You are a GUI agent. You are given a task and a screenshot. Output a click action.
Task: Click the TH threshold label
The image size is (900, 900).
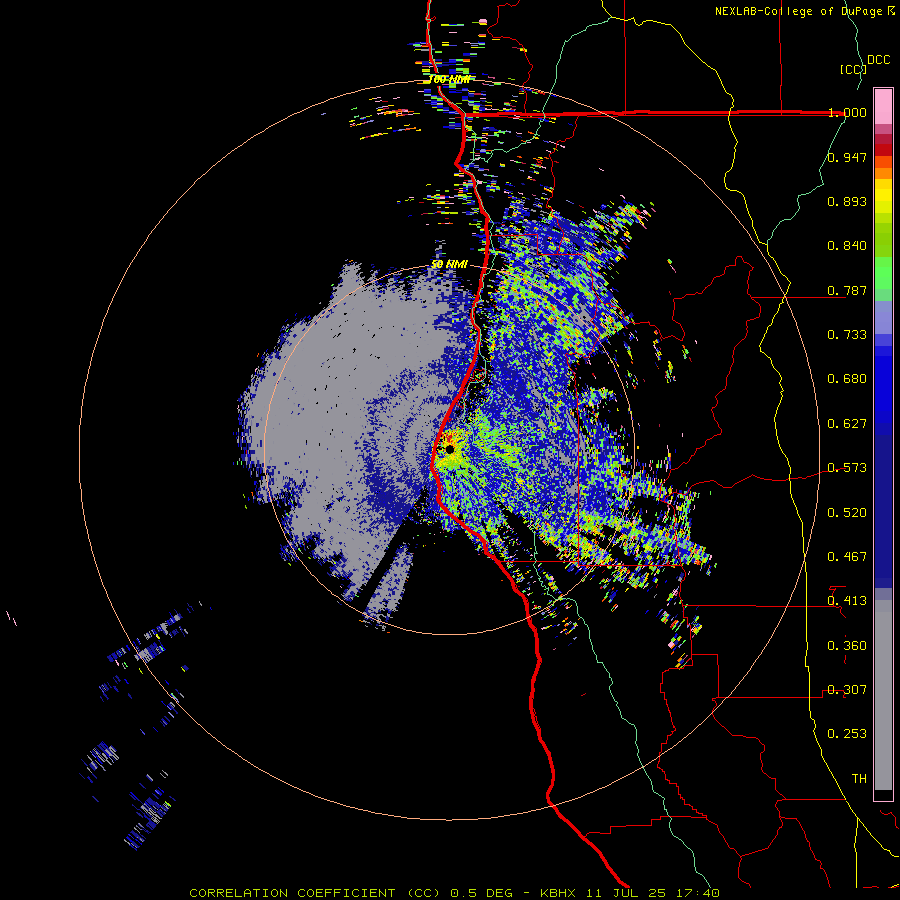pyautogui.click(x=859, y=779)
